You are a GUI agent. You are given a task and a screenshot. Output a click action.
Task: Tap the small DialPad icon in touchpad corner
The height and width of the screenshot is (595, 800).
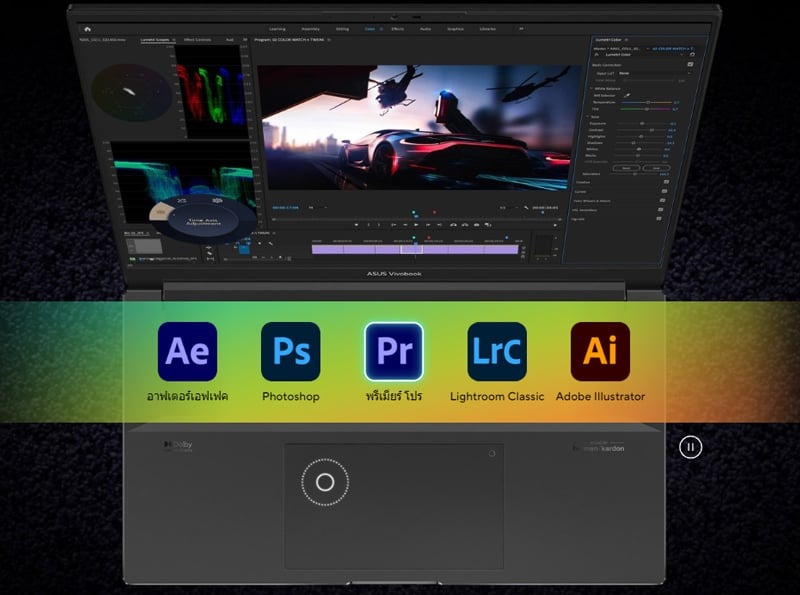click(x=491, y=453)
